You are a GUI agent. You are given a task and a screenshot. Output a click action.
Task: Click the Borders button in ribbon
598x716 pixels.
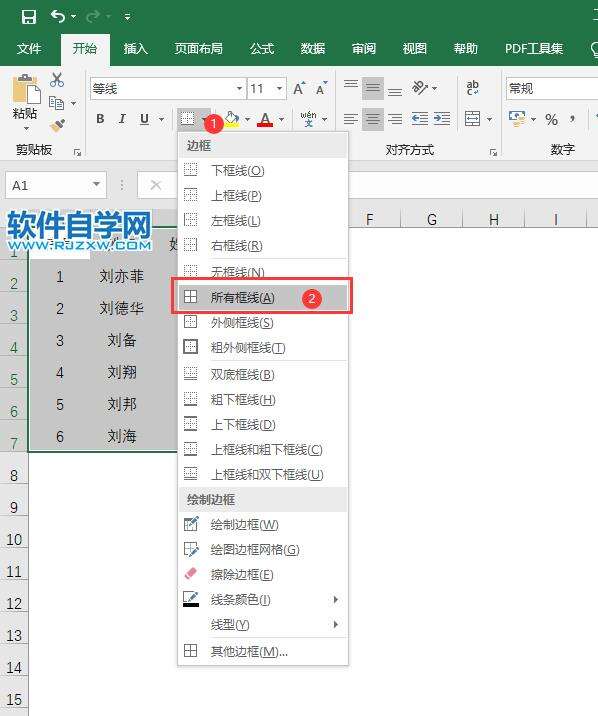(x=187, y=119)
